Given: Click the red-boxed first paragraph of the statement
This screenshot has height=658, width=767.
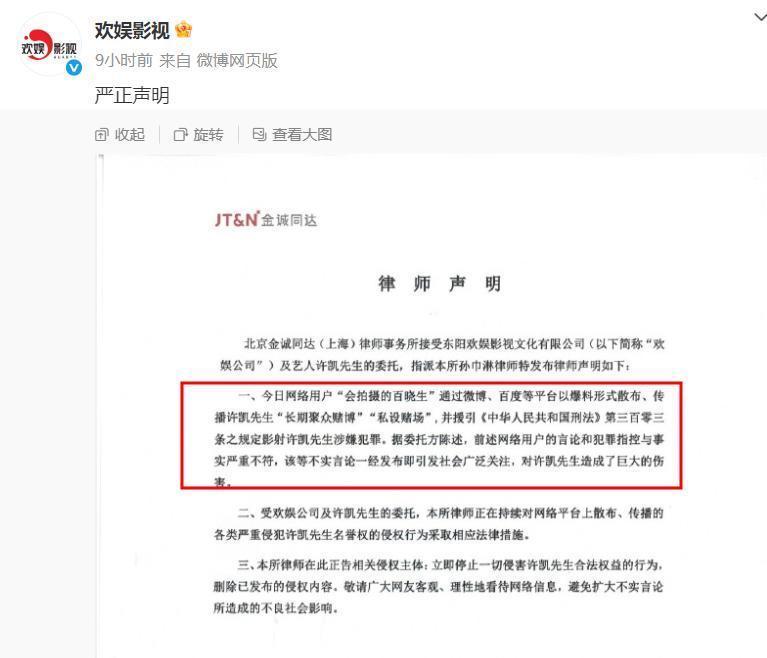Looking at the screenshot, I should coord(431,435).
